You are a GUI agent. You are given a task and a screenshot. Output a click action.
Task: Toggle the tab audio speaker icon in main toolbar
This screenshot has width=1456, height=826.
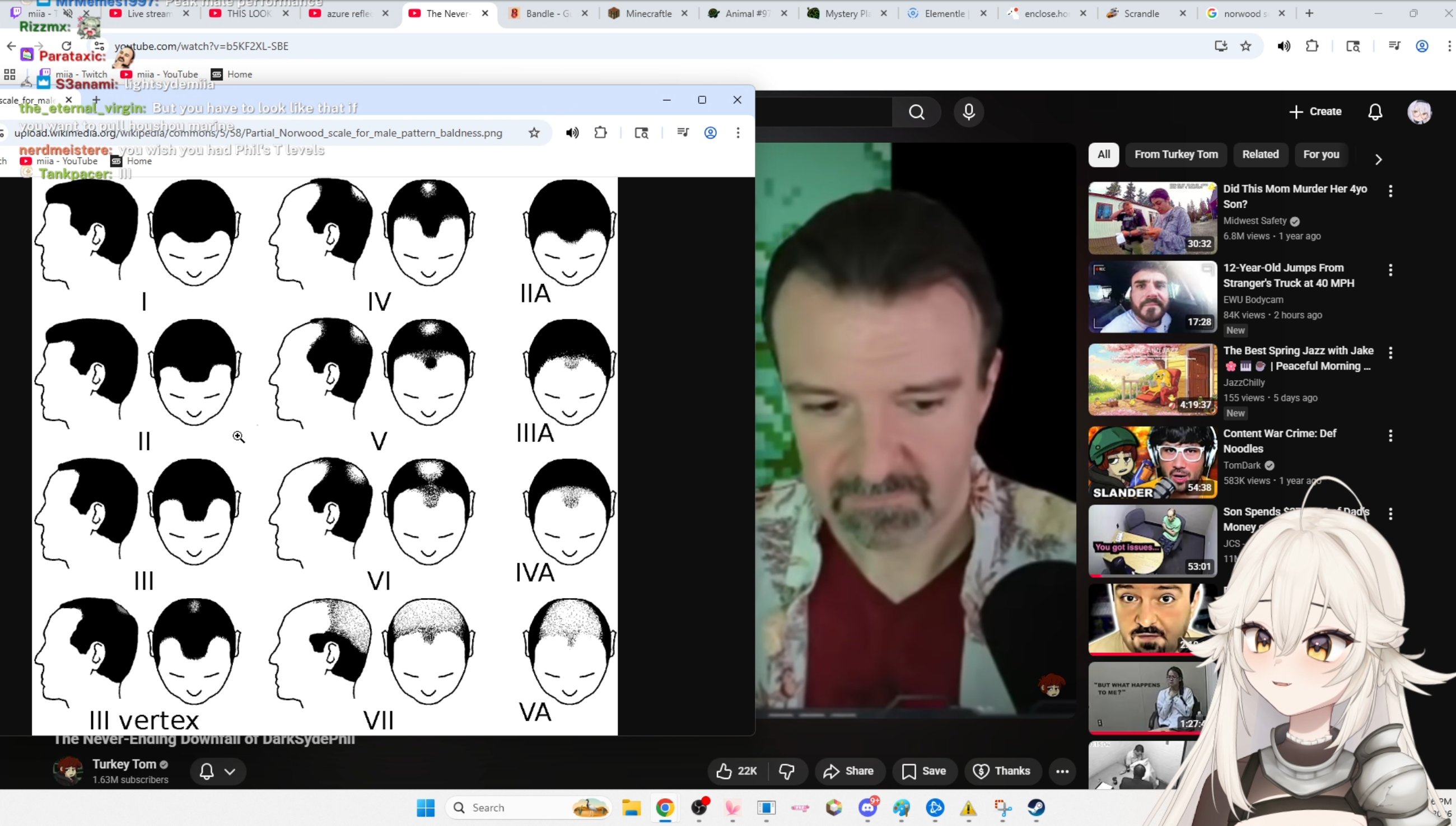1284,46
